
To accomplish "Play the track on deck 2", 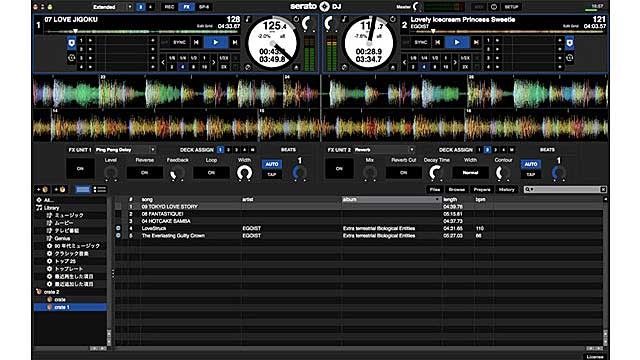I will pos(457,42).
